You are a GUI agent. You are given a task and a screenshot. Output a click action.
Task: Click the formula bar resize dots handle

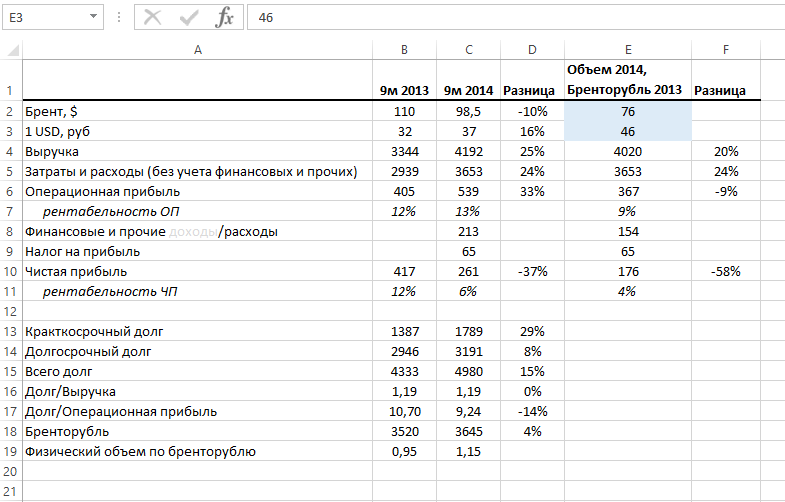click(x=119, y=18)
